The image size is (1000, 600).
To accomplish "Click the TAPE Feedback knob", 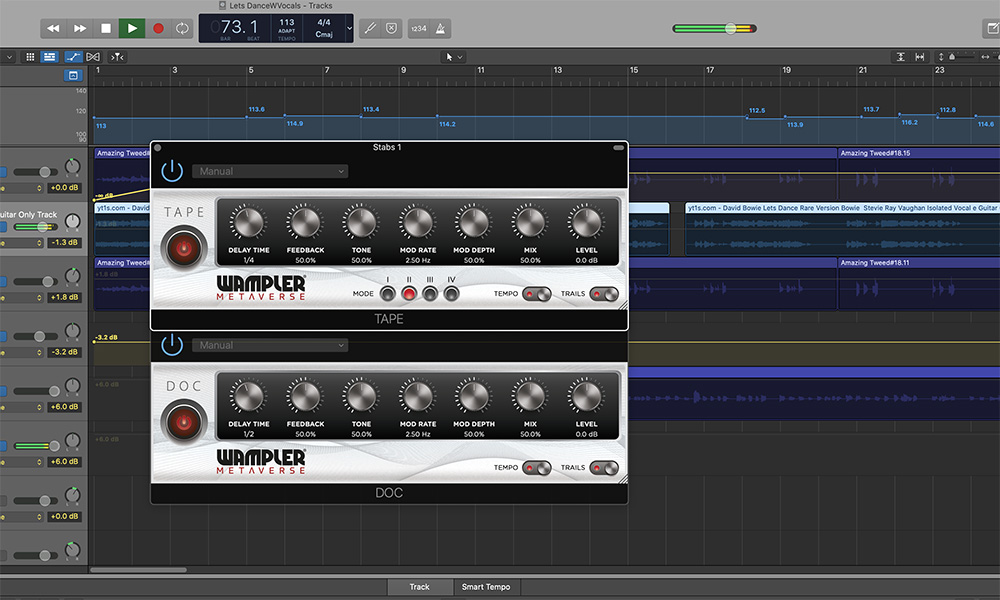I will pos(305,223).
